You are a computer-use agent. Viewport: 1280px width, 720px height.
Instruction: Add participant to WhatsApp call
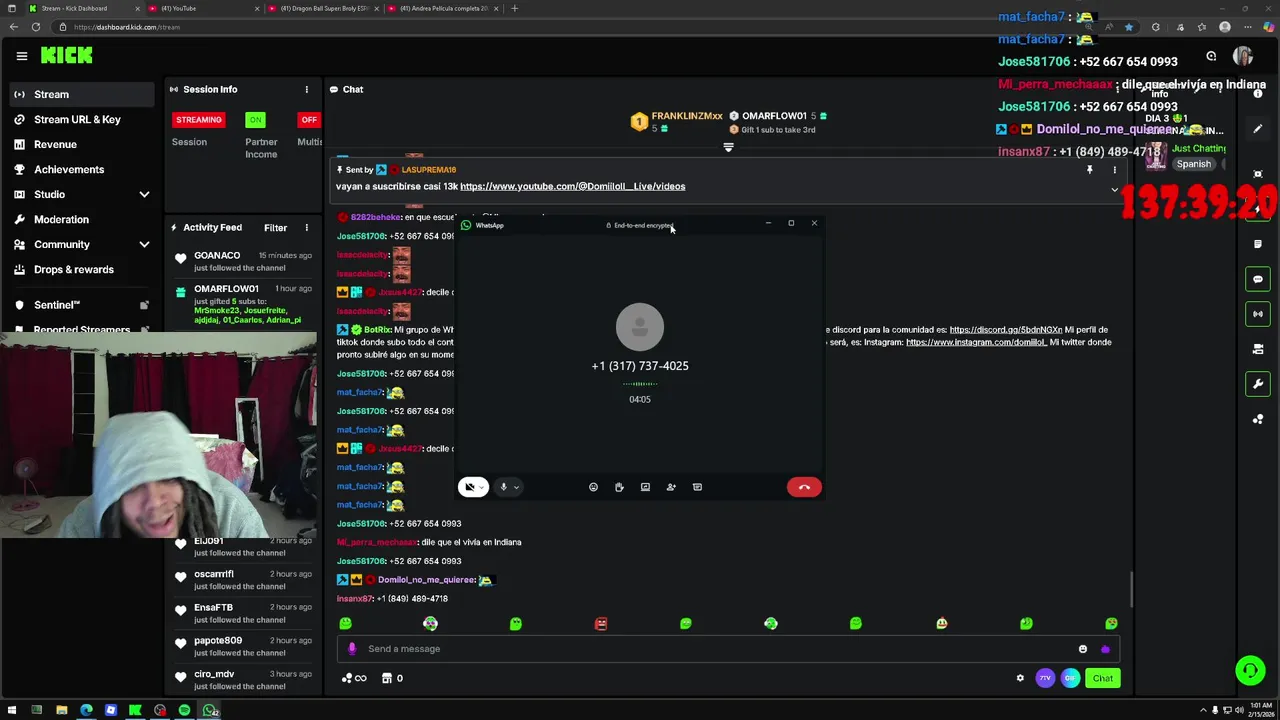tap(671, 487)
